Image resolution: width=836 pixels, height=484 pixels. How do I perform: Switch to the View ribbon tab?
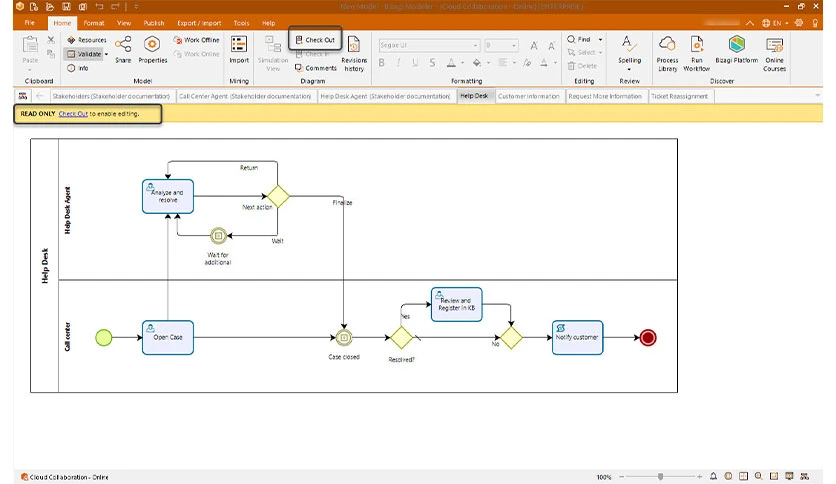[x=124, y=23]
